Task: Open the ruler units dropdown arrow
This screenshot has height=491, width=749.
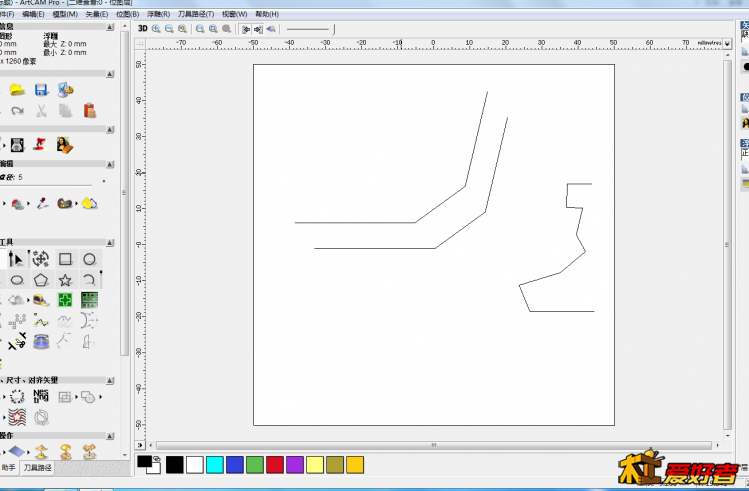Action: click(727, 43)
